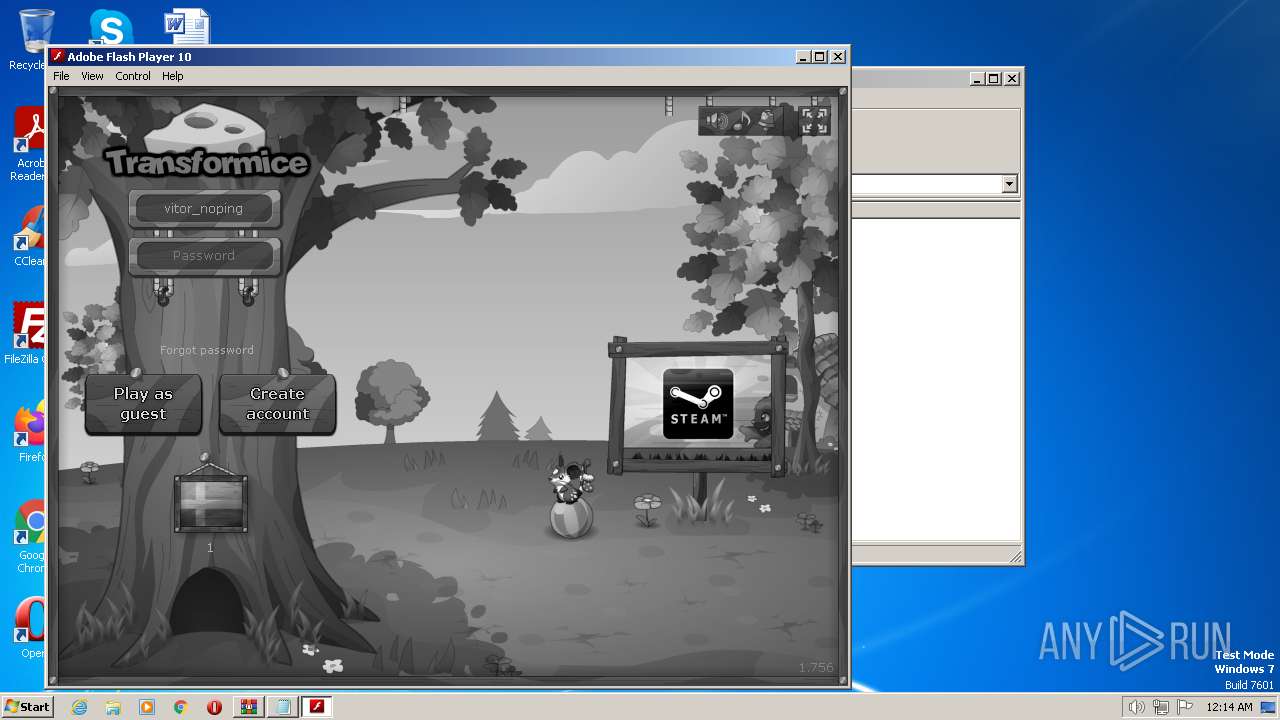Open the language flag selector sign
Image resolution: width=1280 pixels, height=720 pixels.
pos(211,504)
